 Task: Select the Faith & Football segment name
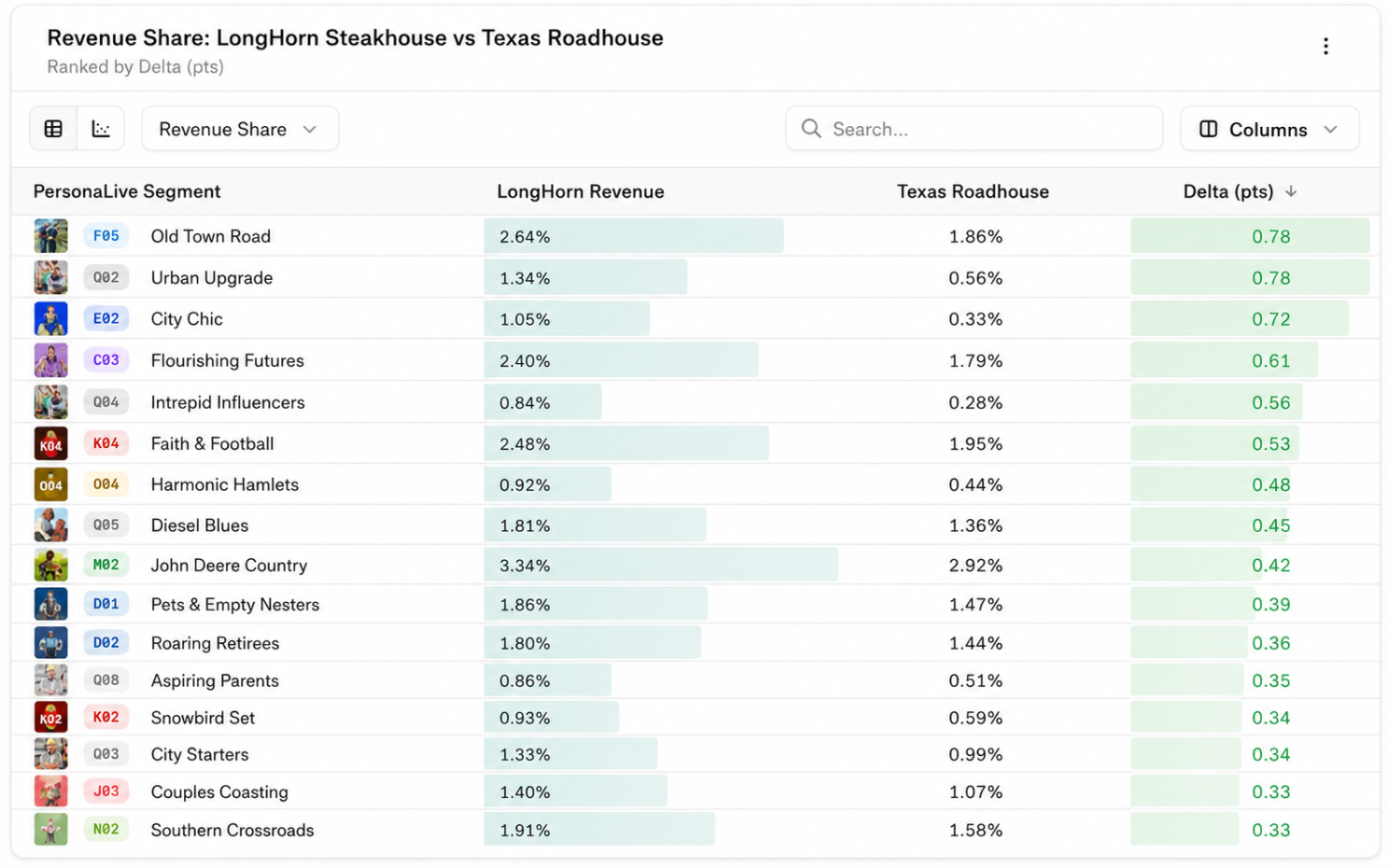pyautogui.click(x=213, y=443)
